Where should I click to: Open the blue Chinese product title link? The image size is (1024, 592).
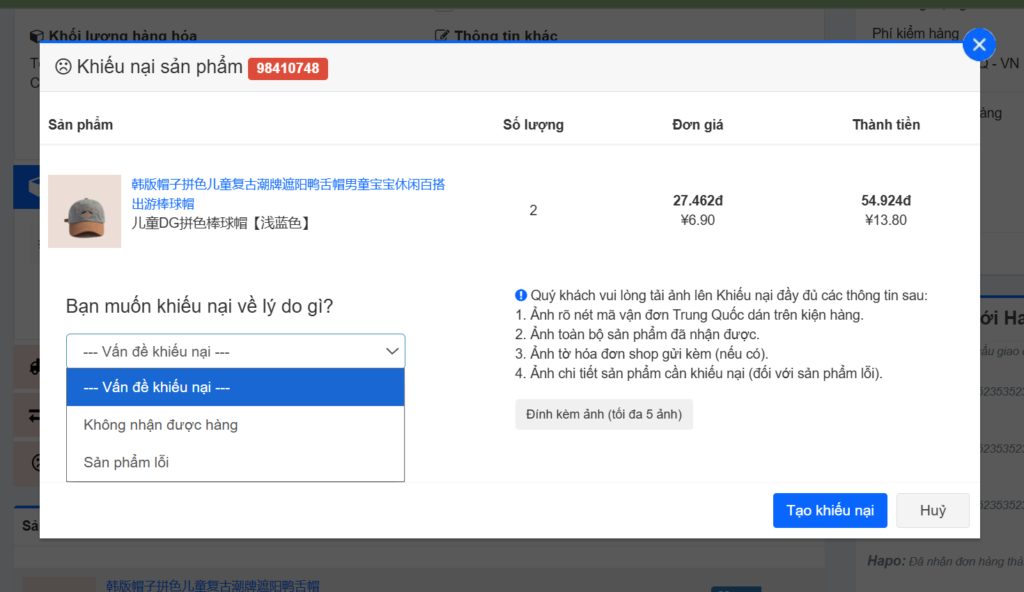pyautogui.click(x=288, y=193)
